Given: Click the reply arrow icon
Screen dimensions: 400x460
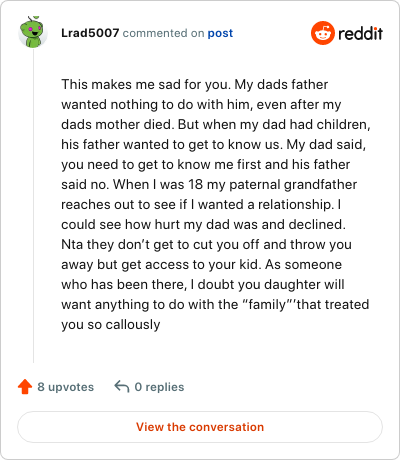Looking at the screenshot, I should [122, 387].
